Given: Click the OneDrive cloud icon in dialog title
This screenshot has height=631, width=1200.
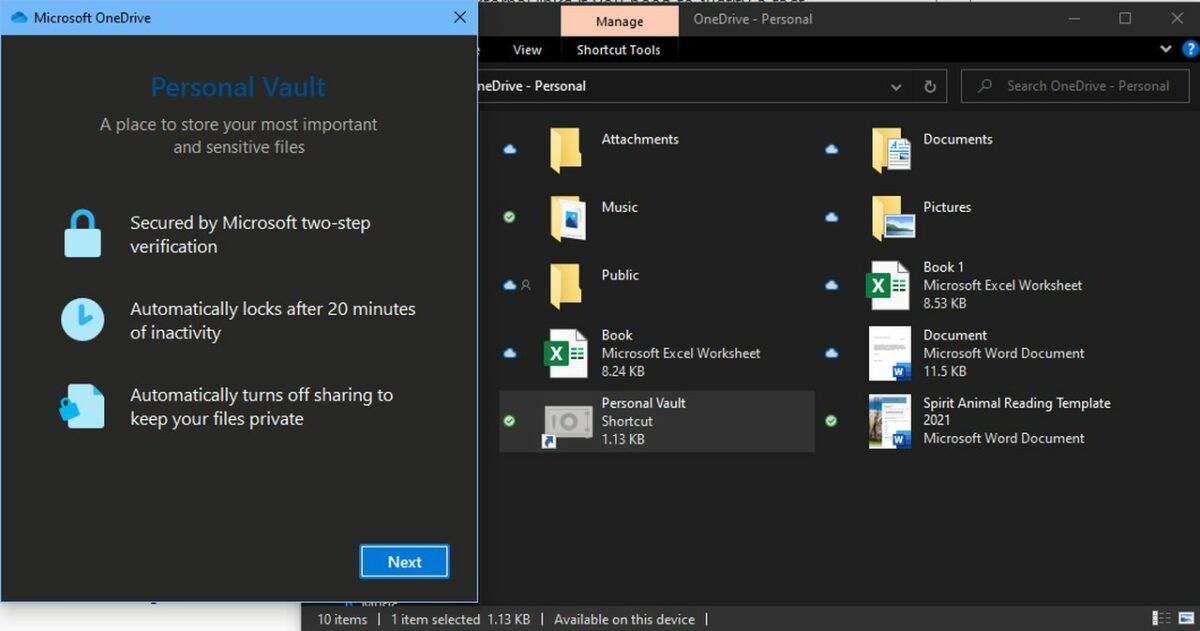Looking at the screenshot, I should (x=18, y=18).
